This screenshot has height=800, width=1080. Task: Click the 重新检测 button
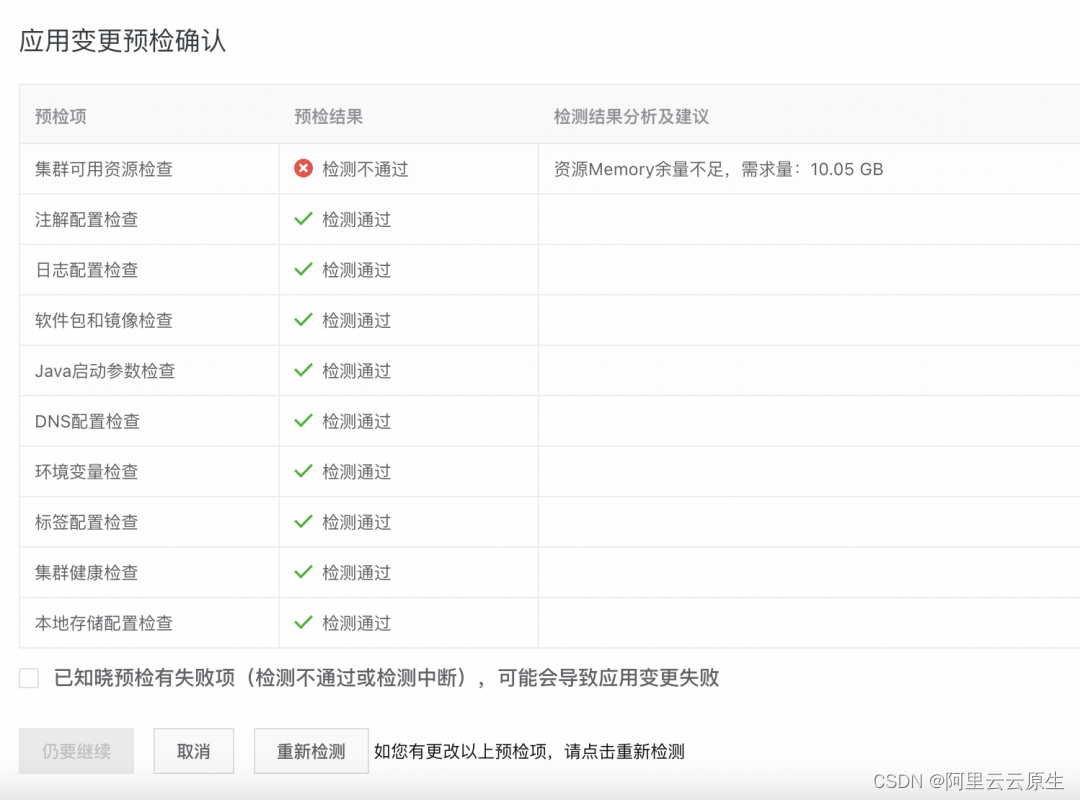(x=311, y=751)
